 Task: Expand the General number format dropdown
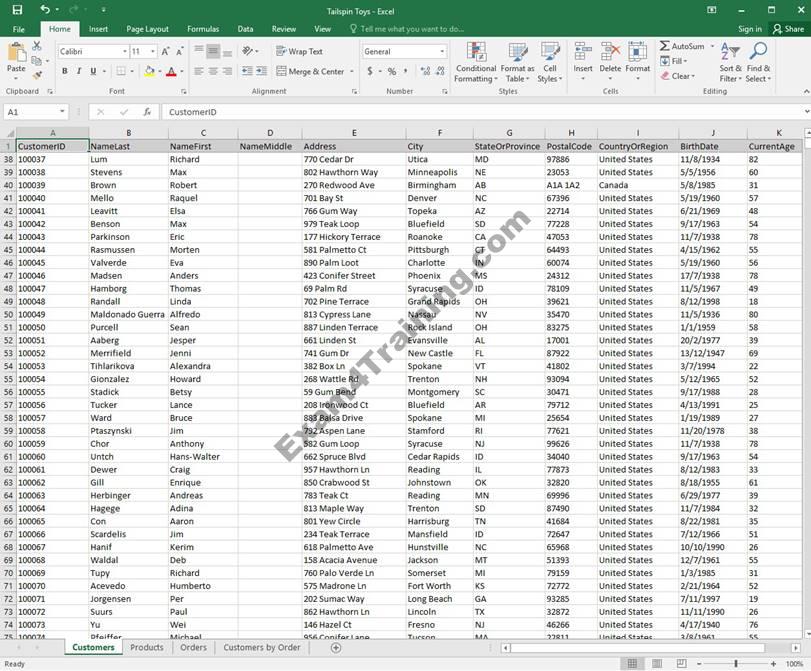[442, 51]
